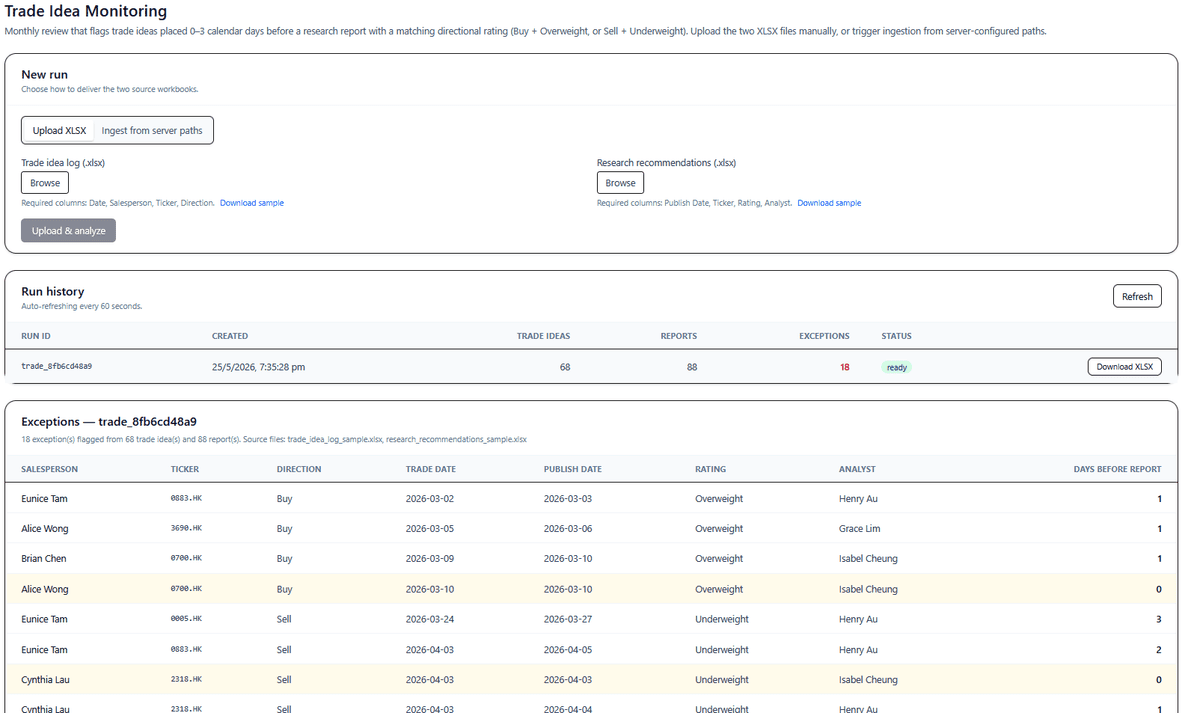Click the Salesperson column header

tap(49, 469)
